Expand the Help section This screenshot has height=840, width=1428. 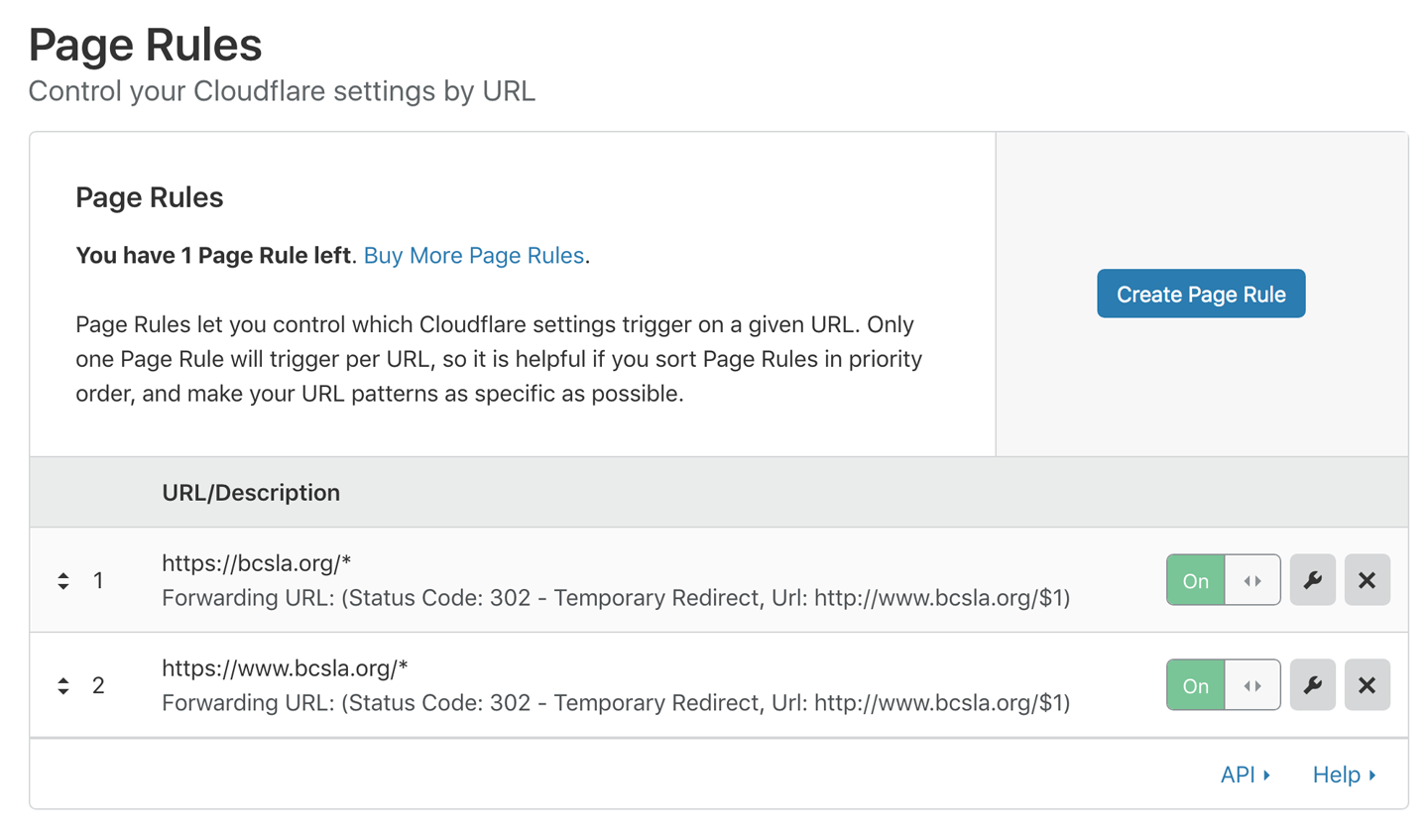pyautogui.click(x=1344, y=775)
